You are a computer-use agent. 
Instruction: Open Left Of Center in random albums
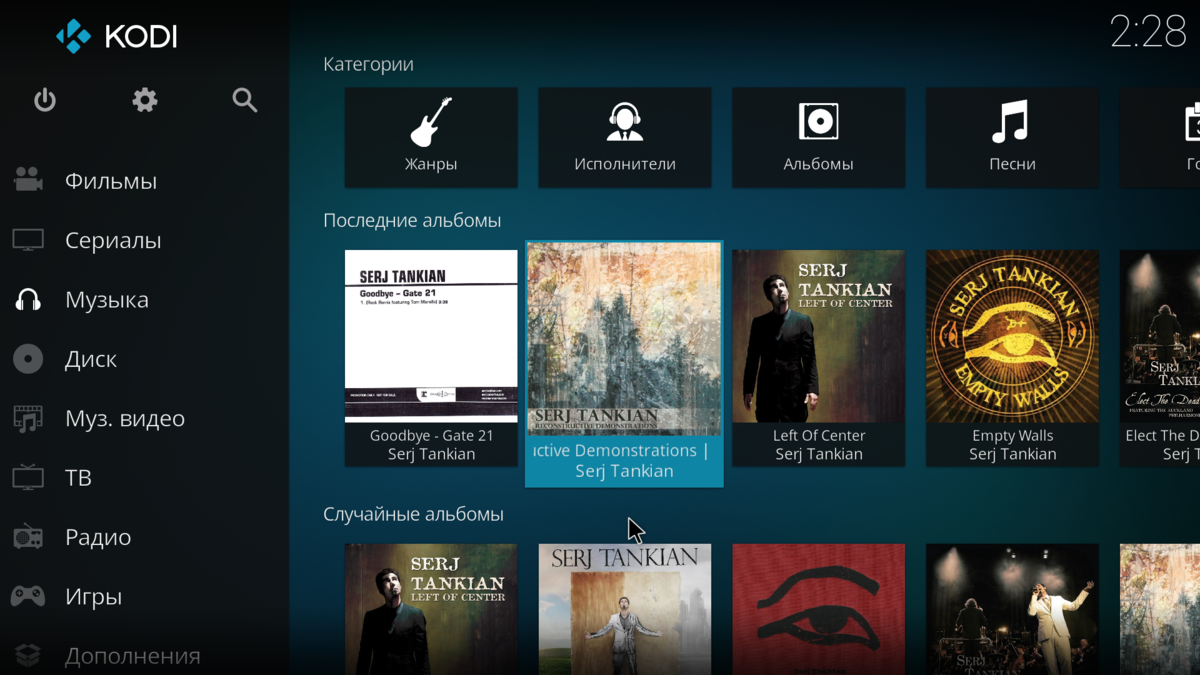[x=431, y=609]
